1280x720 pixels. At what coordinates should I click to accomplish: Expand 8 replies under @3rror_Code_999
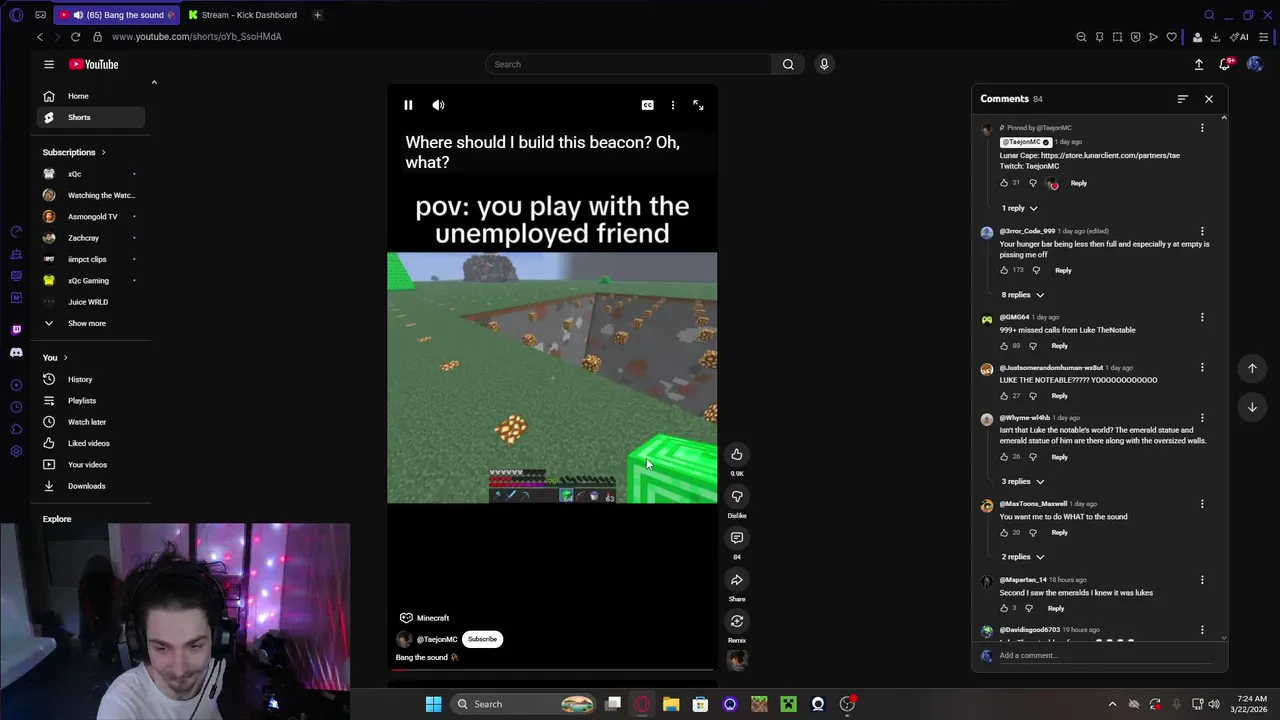click(1023, 295)
